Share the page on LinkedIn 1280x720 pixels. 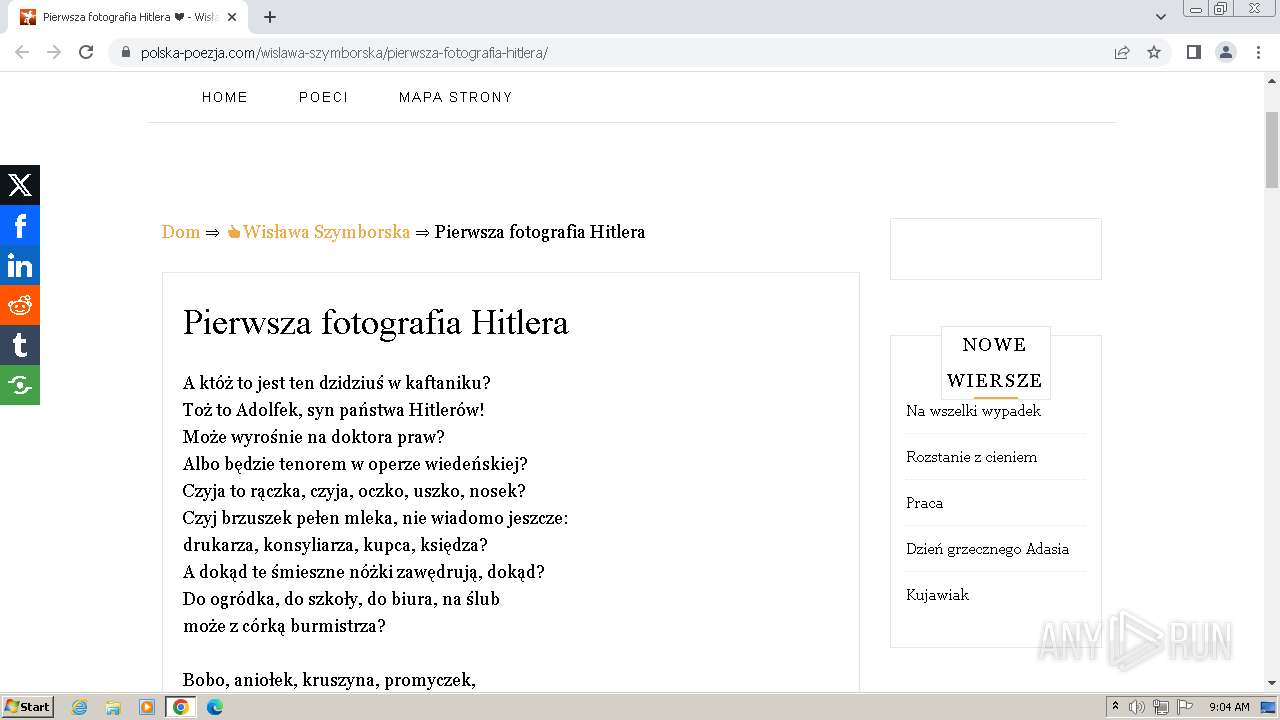20,265
